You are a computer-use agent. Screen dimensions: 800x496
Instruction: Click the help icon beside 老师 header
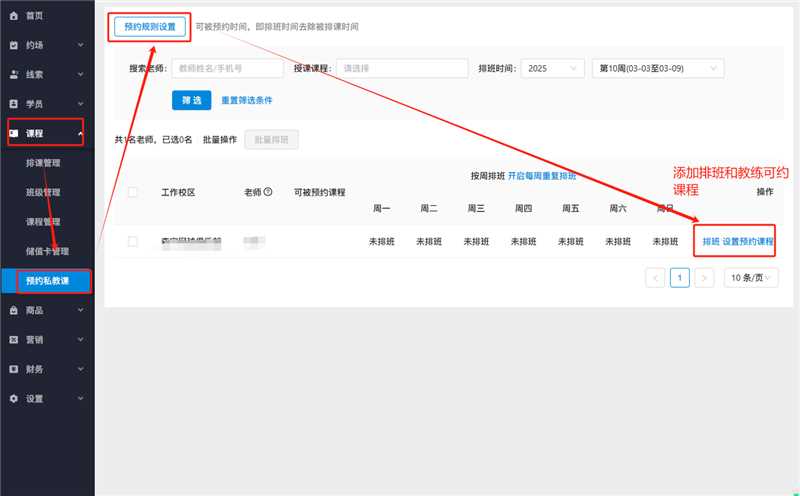[x=268, y=192]
